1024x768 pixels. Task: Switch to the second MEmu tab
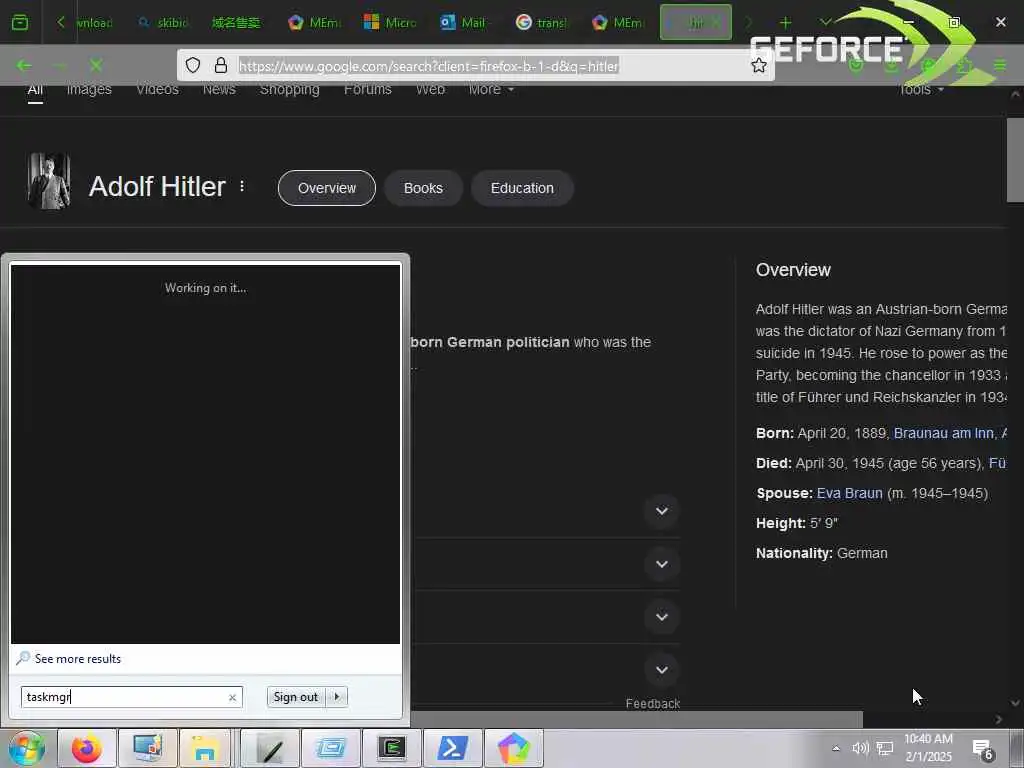pos(616,22)
